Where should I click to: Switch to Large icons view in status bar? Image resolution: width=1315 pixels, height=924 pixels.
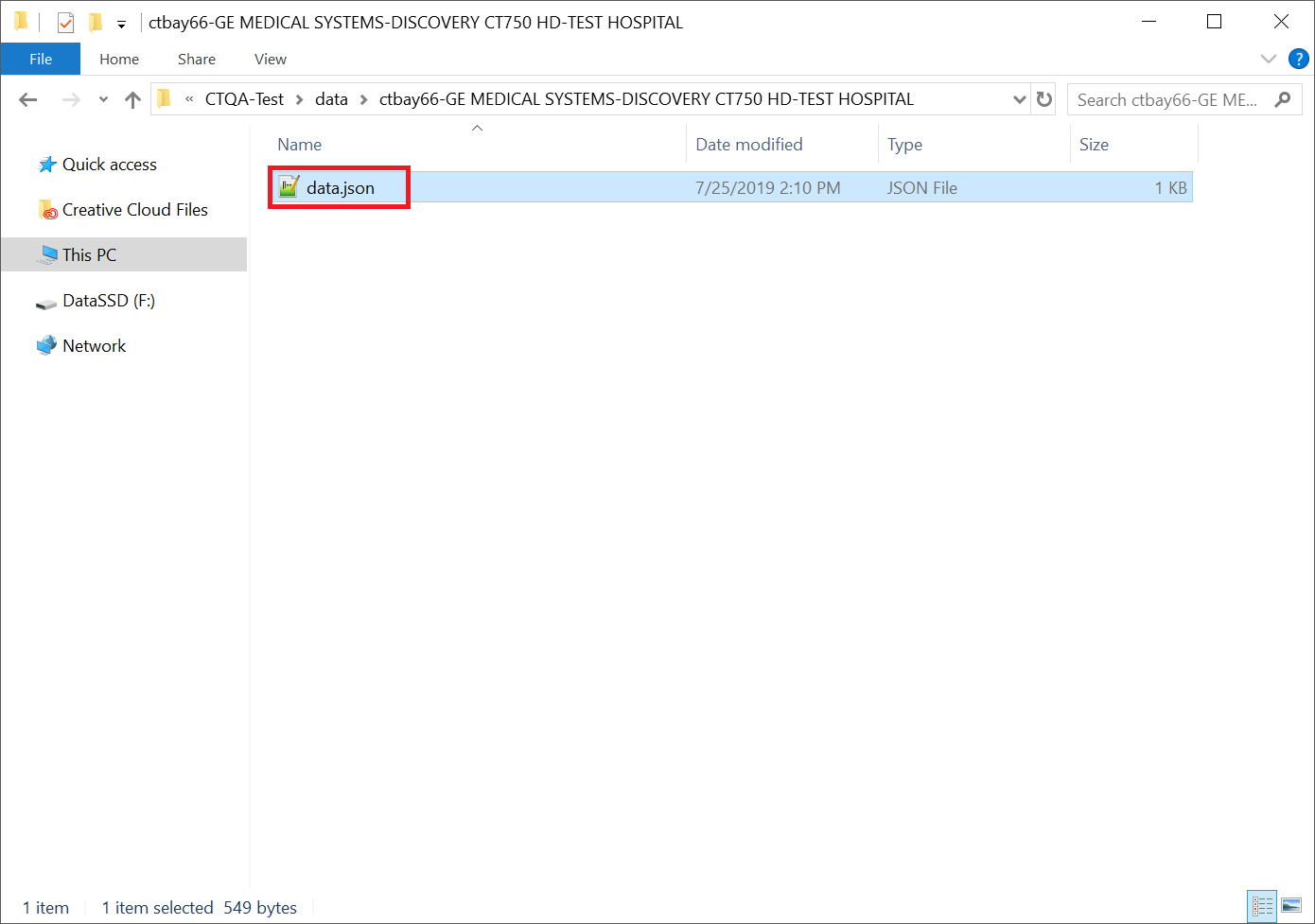pyautogui.click(x=1291, y=906)
